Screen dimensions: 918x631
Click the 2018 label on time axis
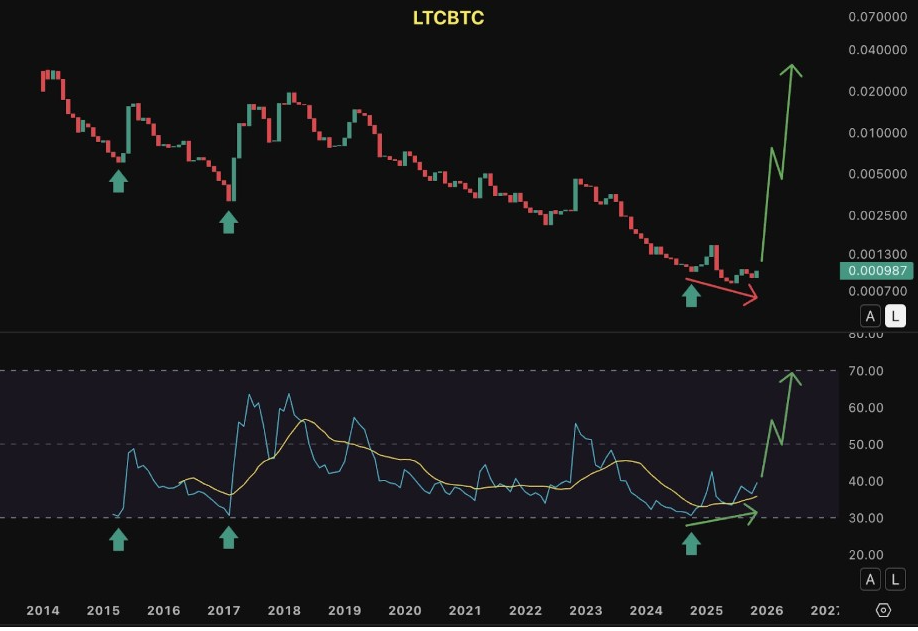click(284, 611)
